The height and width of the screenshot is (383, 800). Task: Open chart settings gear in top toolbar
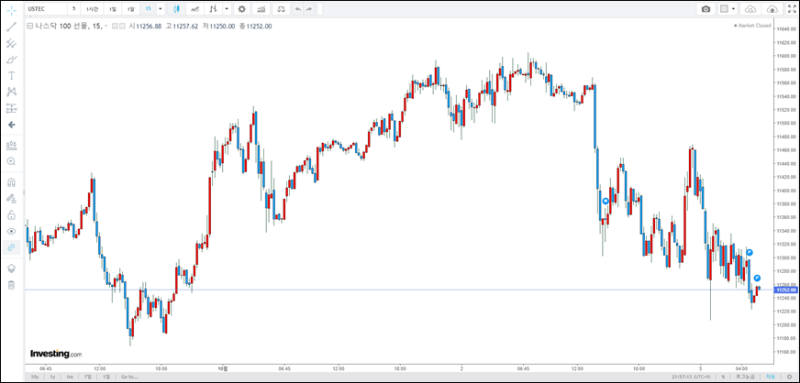pyautogui.click(x=242, y=9)
